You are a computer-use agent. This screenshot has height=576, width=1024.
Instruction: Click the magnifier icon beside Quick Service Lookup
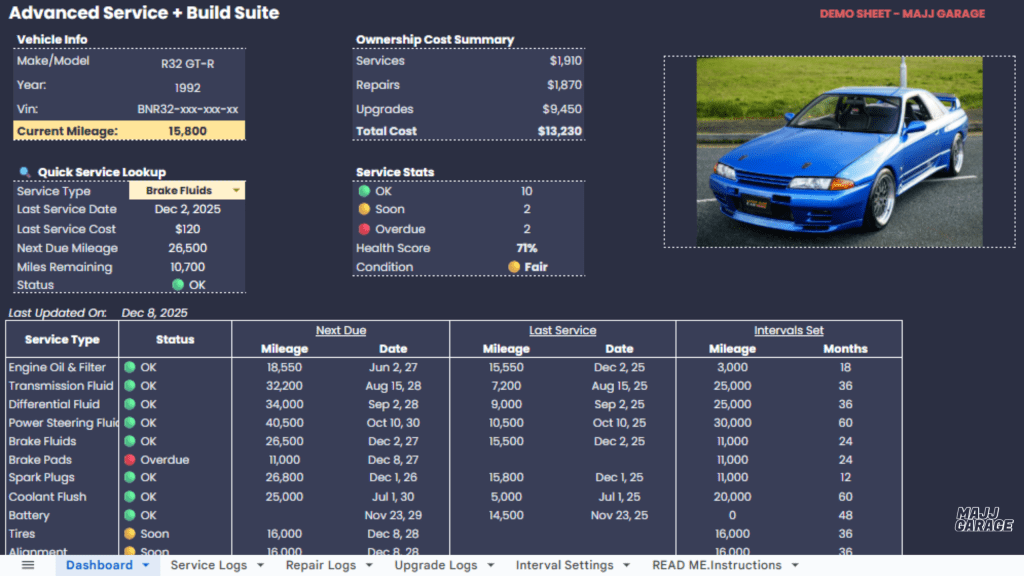point(25,172)
